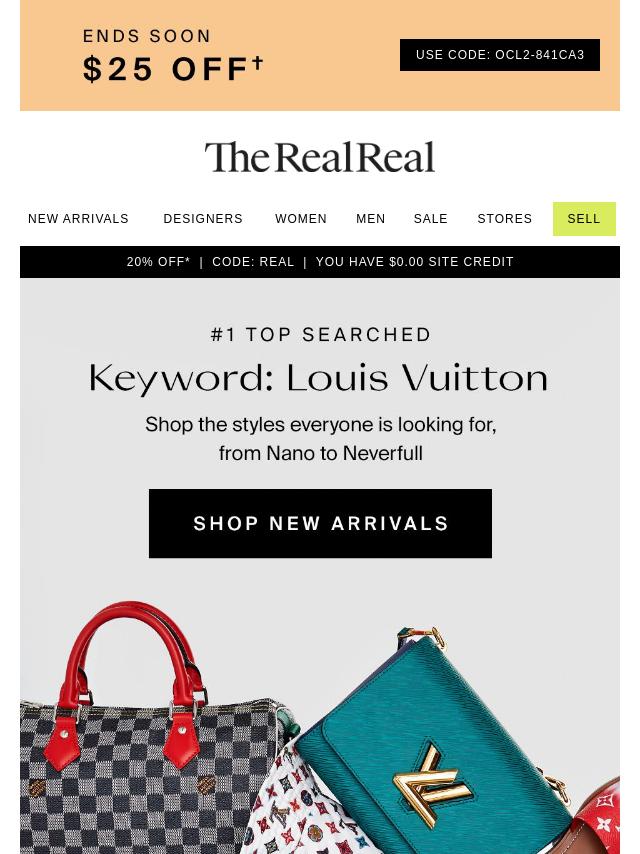The height and width of the screenshot is (854, 640).
Task: Click the $0.00 site credit notice
Action: point(415,261)
